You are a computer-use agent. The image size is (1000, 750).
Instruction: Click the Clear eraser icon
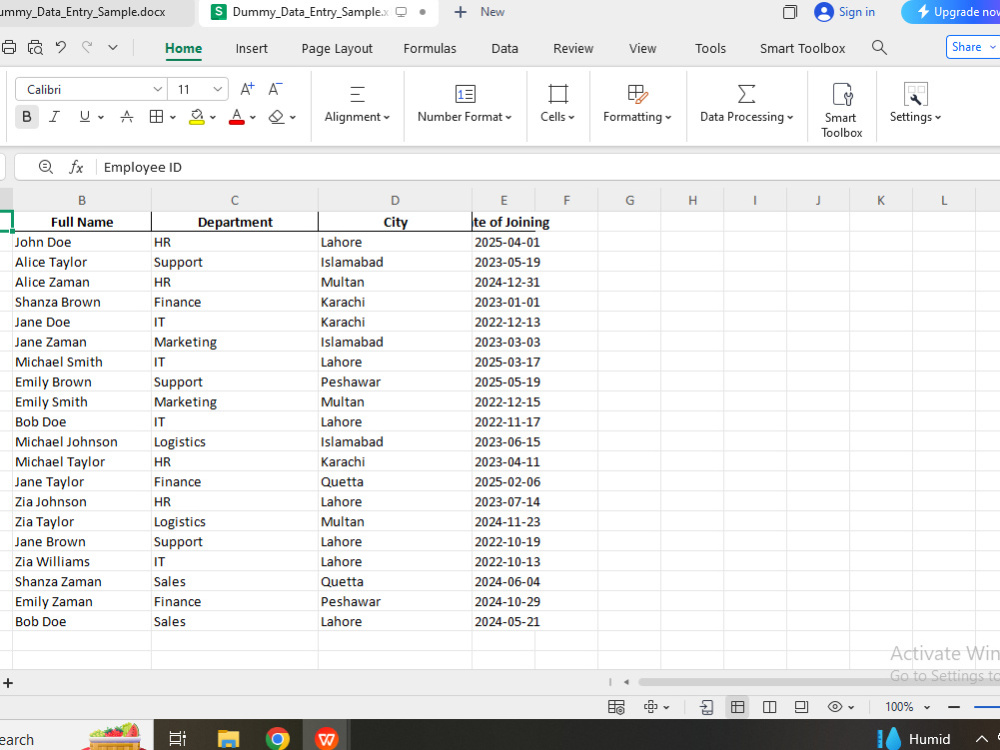[x=276, y=117]
